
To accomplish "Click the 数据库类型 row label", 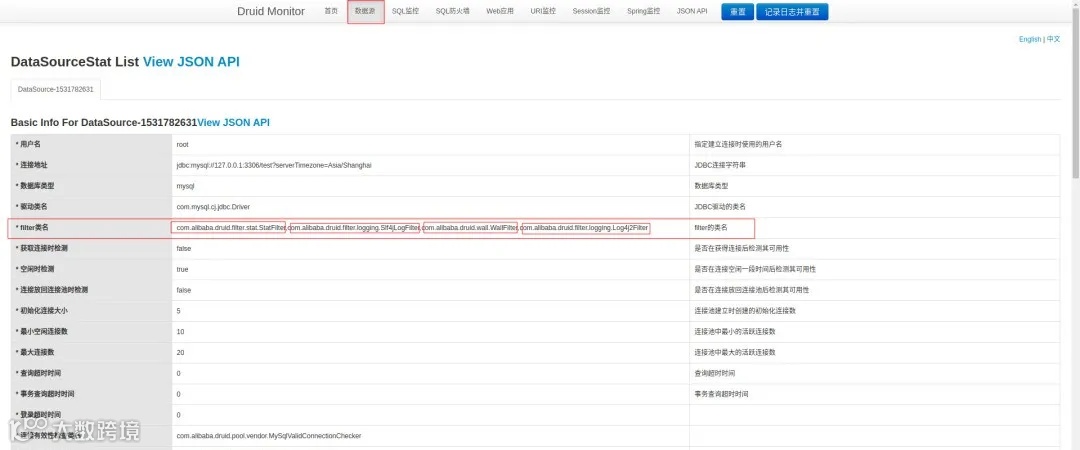I will (x=35, y=186).
